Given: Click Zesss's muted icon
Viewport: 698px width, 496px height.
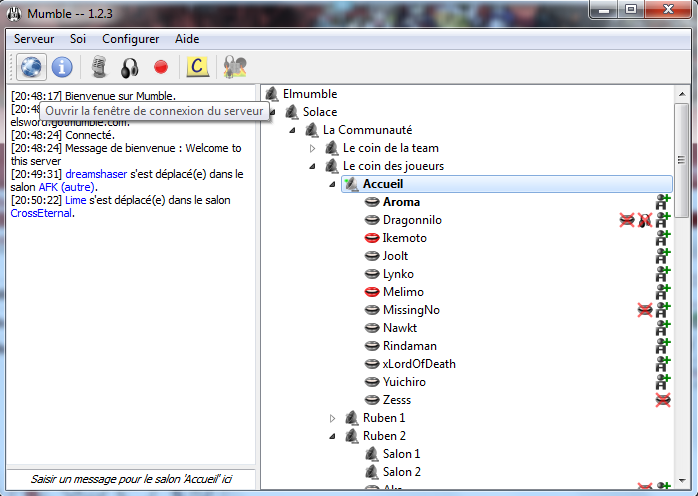Looking at the screenshot, I should [x=663, y=400].
